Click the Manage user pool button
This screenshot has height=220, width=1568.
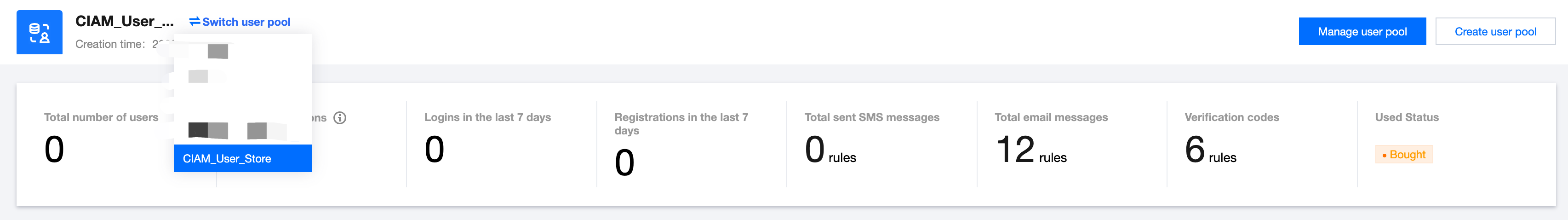tap(1362, 32)
